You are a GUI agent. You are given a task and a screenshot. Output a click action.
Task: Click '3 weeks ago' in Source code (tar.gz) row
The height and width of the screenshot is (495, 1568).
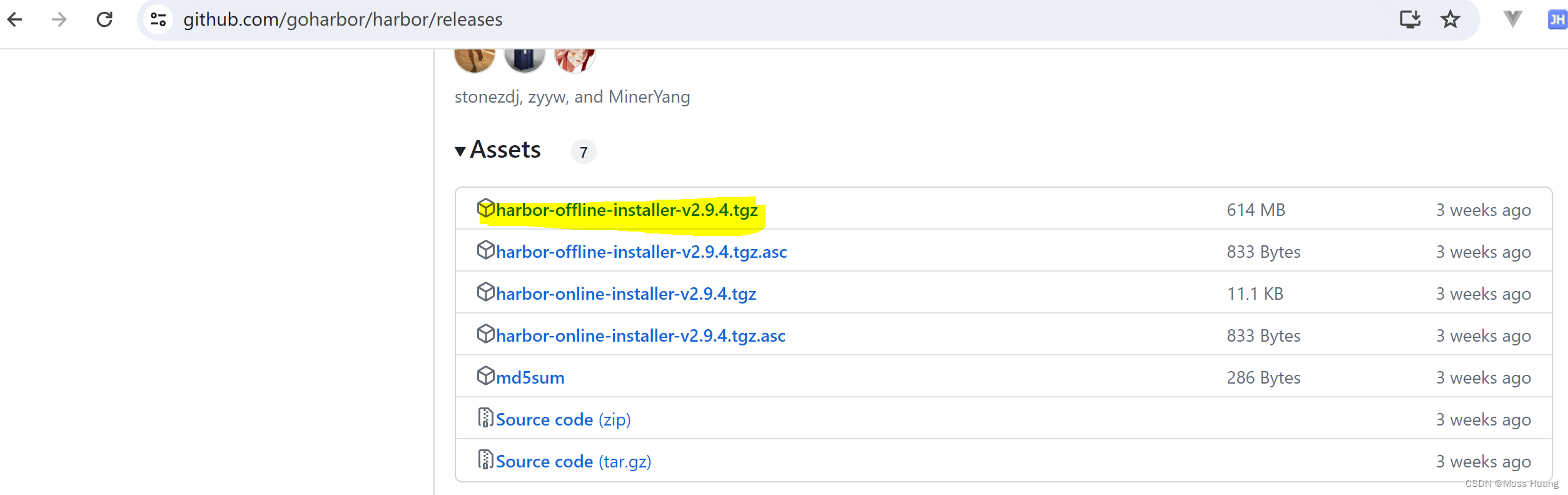click(x=1484, y=462)
